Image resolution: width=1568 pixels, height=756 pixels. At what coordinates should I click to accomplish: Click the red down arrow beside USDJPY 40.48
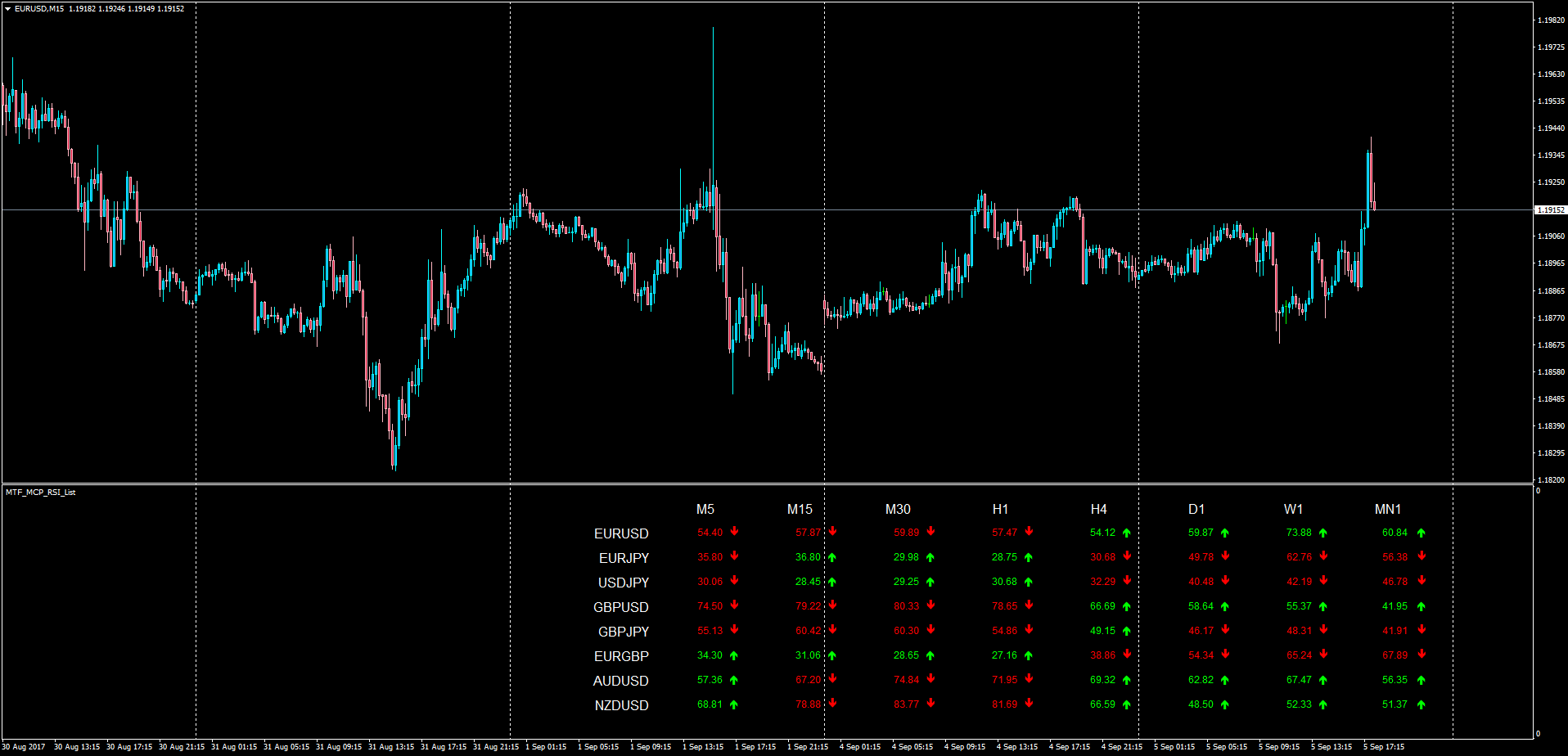coord(1225,580)
